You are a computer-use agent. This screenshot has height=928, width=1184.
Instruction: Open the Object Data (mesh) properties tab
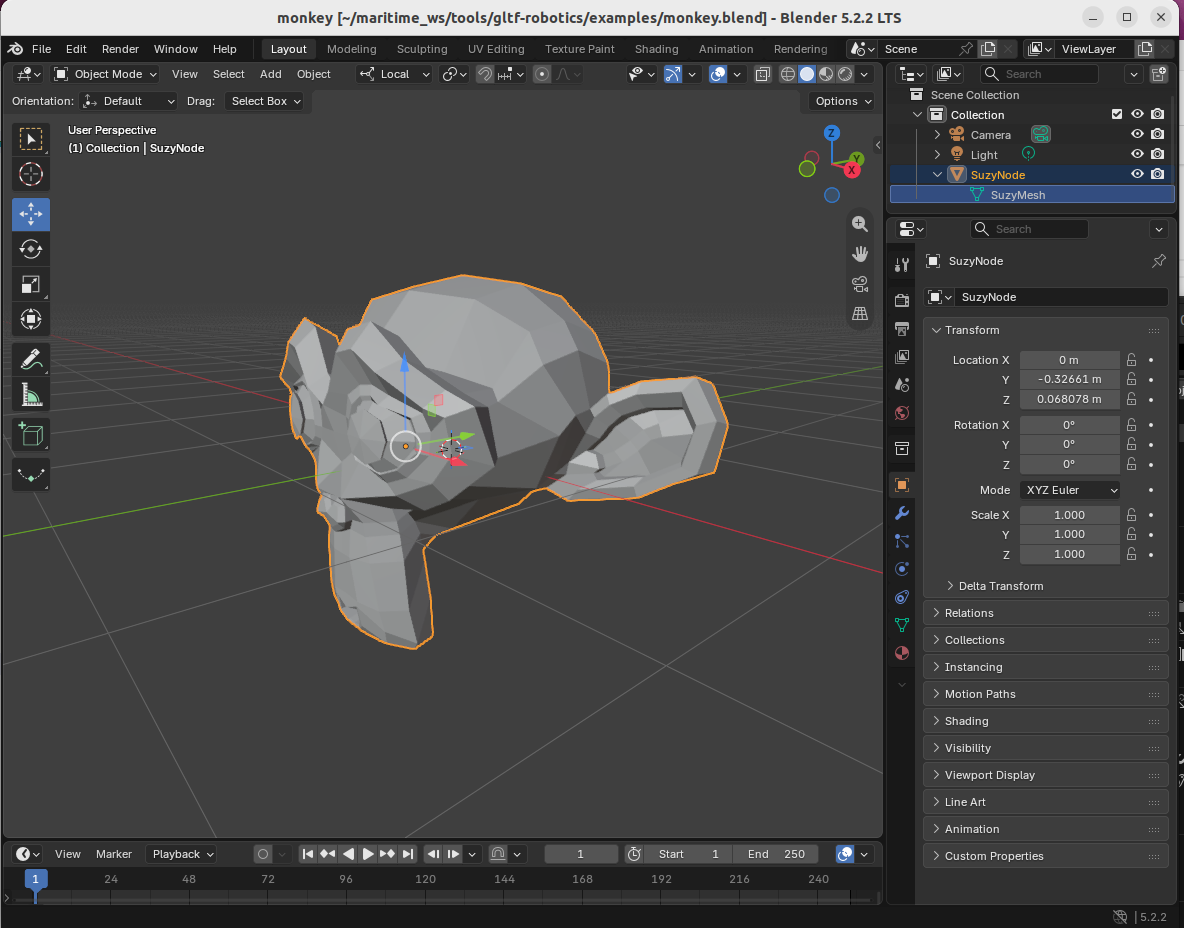[902, 624]
